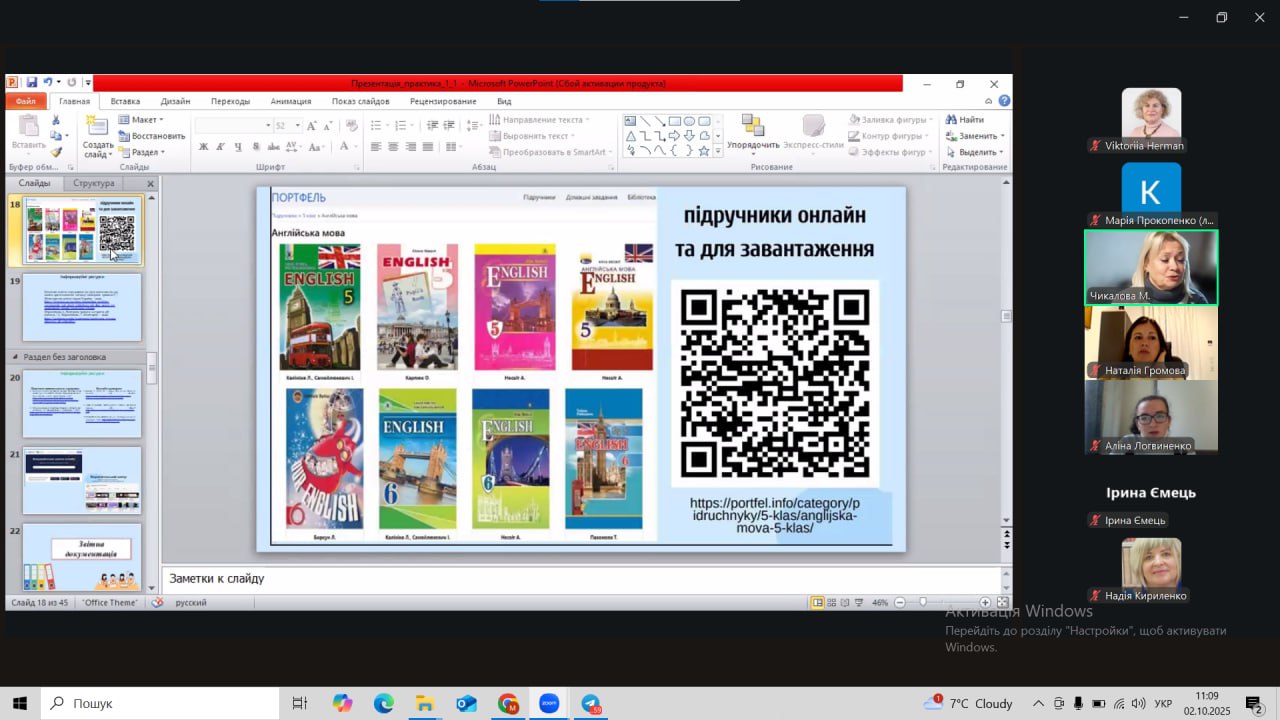Open Telegram from the taskbar
The width and height of the screenshot is (1280, 720).
591,704
